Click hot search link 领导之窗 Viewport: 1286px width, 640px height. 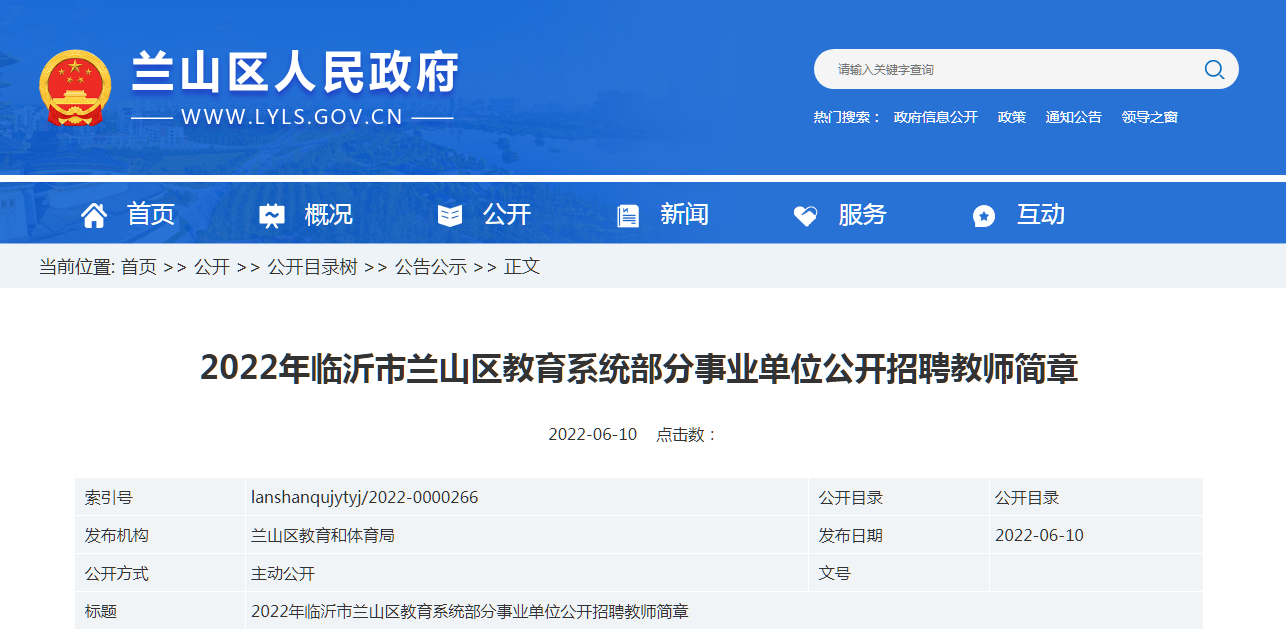pyautogui.click(x=1150, y=117)
